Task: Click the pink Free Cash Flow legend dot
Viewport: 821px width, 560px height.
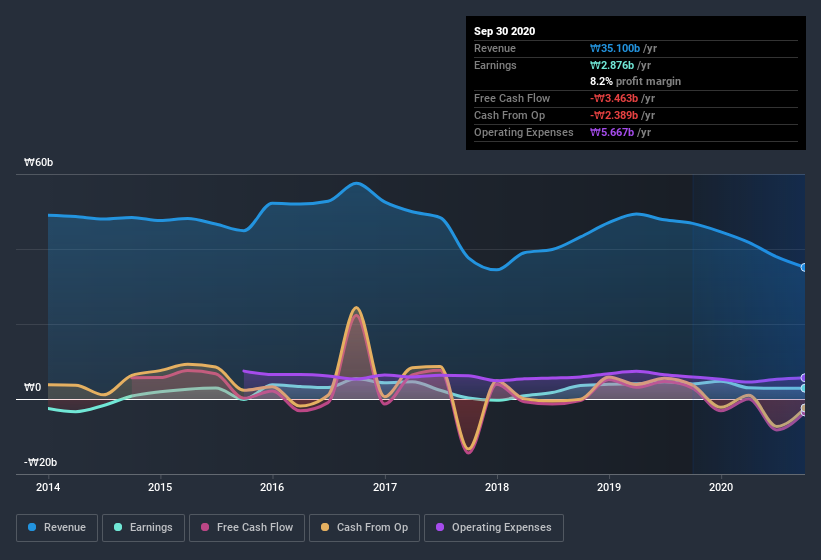Action: coord(206,527)
